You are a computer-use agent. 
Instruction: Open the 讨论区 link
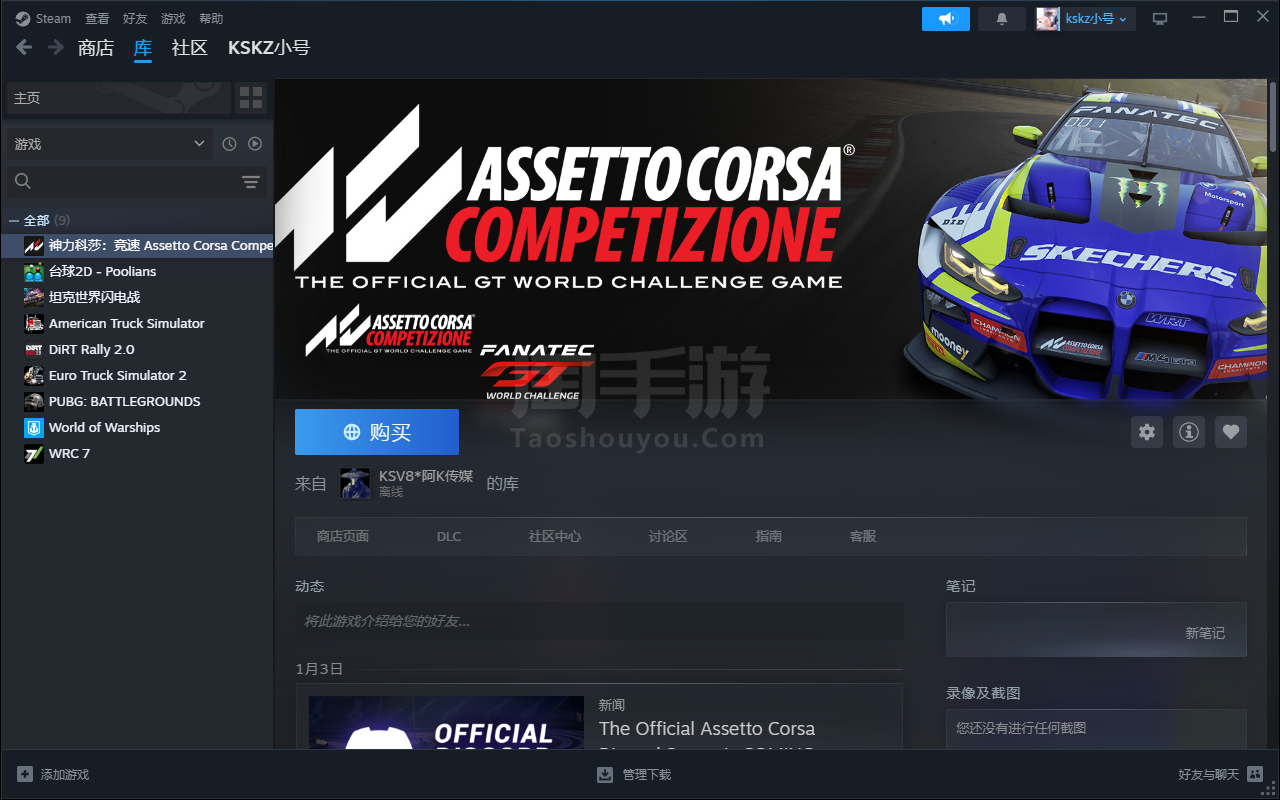pos(668,536)
